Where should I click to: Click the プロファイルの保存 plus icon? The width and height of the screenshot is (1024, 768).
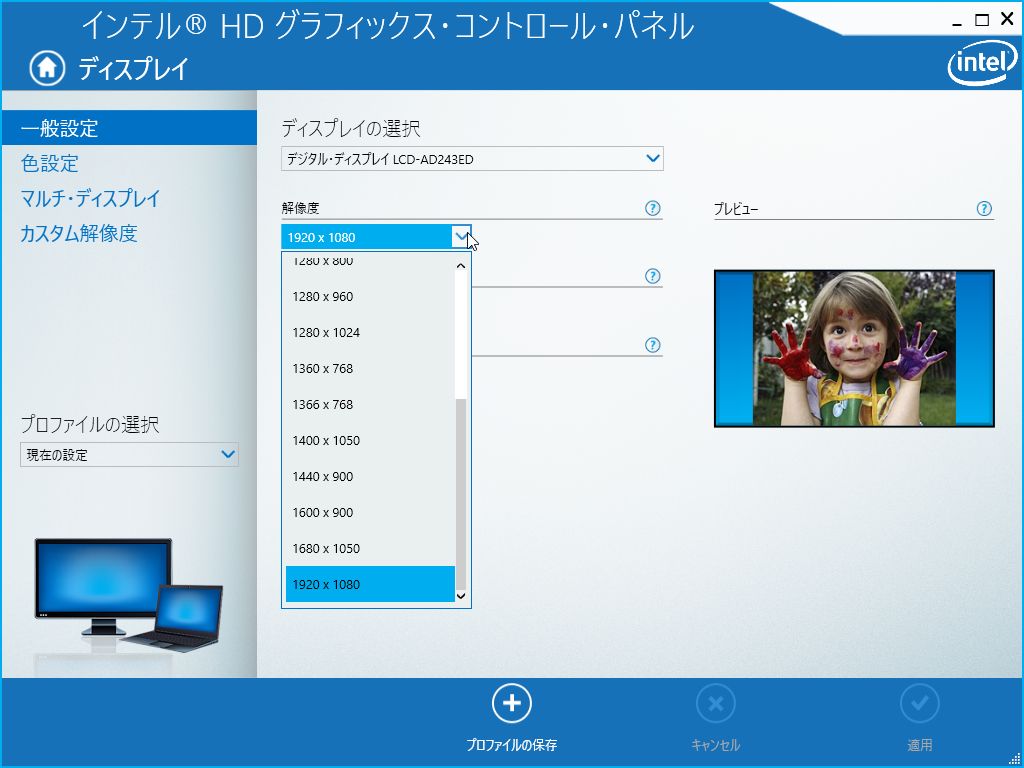(x=512, y=703)
